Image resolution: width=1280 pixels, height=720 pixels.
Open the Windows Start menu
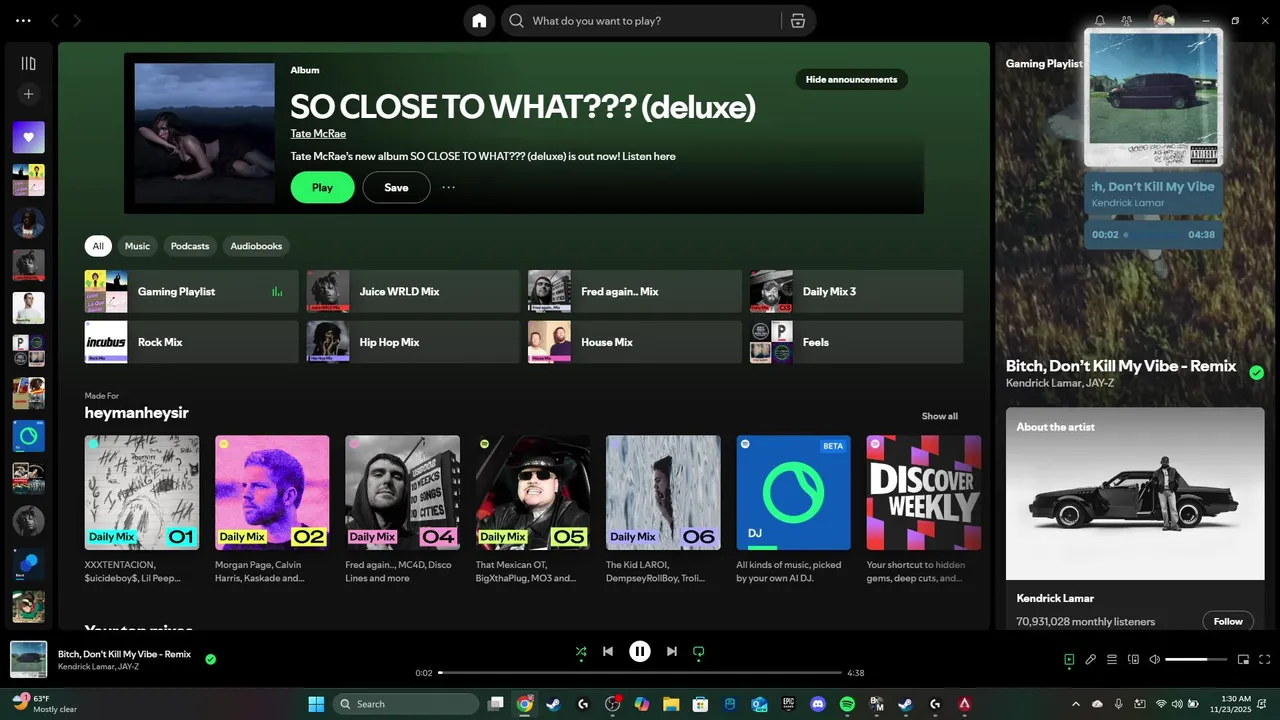(x=316, y=704)
